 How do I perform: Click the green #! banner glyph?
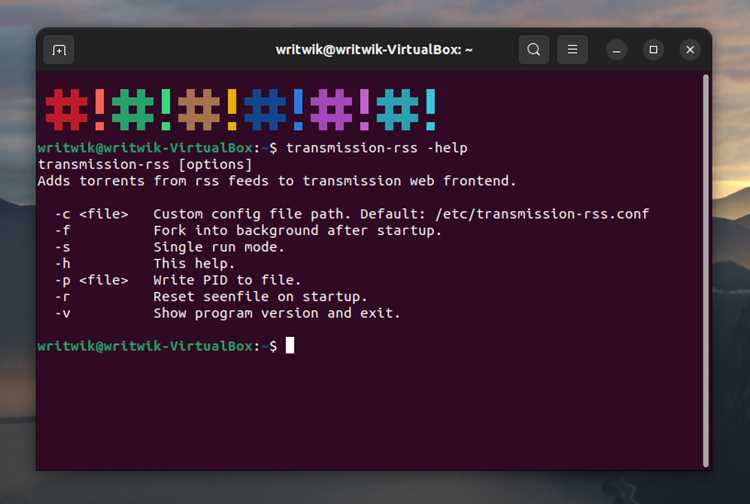coord(142,110)
